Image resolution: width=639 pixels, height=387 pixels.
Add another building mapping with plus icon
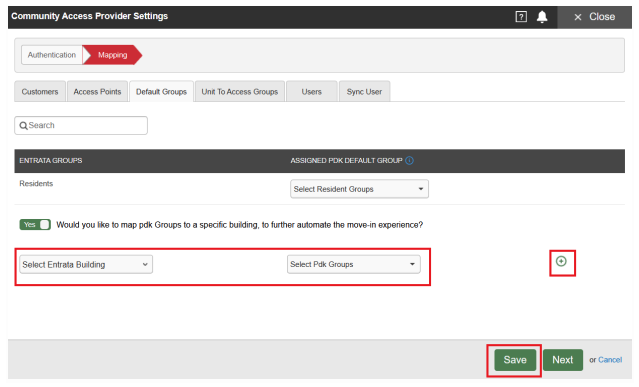coord(561,261)
